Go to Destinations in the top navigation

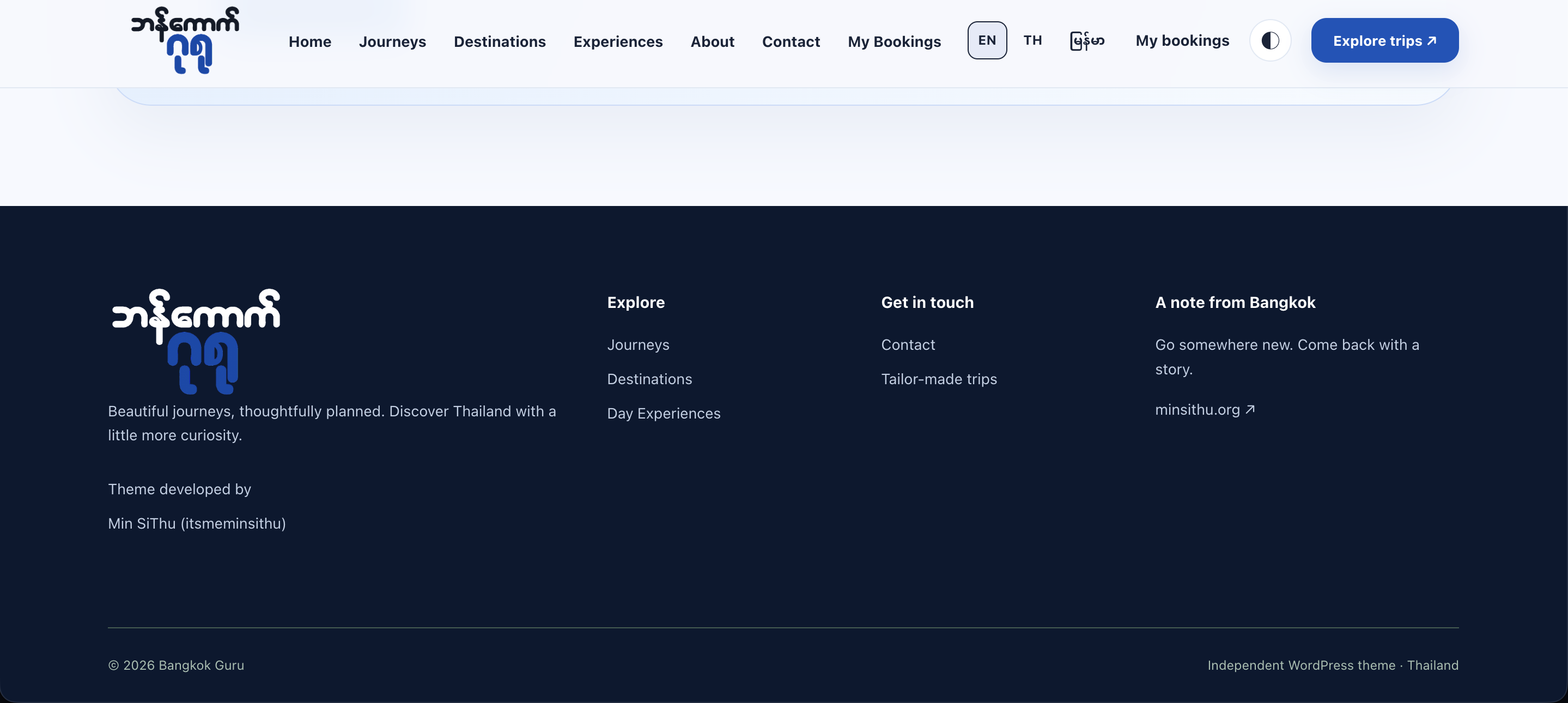click(x=500, y=41)
